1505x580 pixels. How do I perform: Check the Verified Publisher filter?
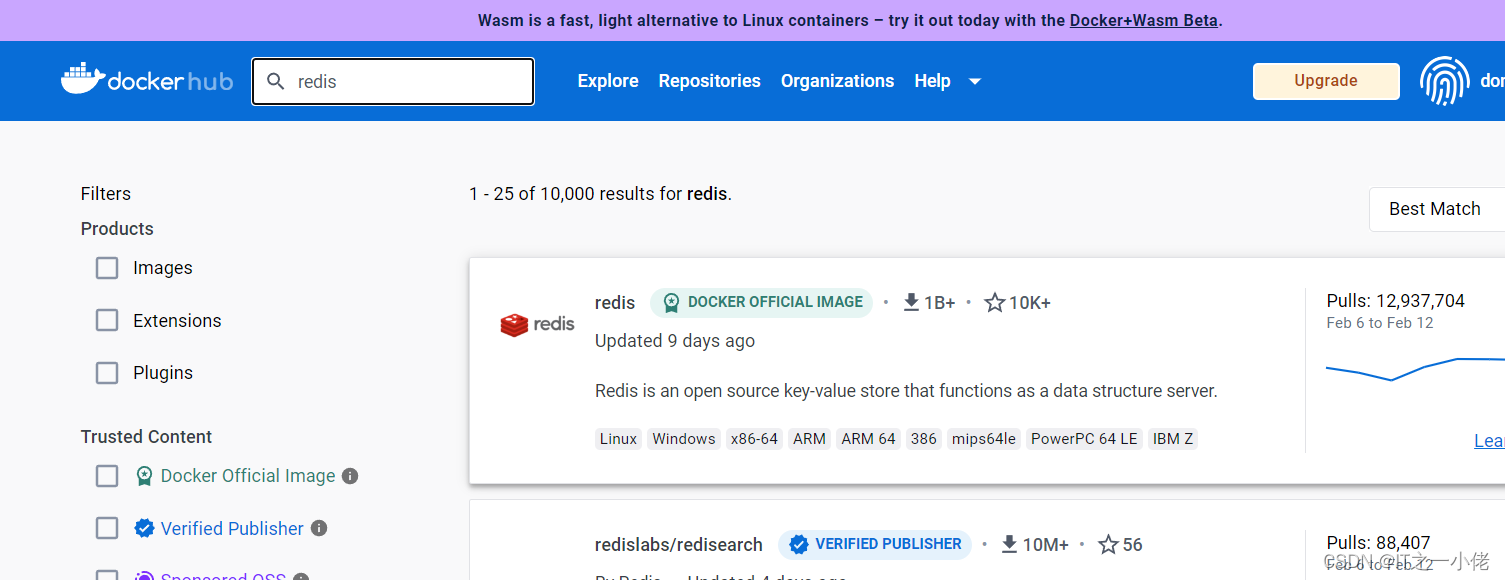pos(107,528)
